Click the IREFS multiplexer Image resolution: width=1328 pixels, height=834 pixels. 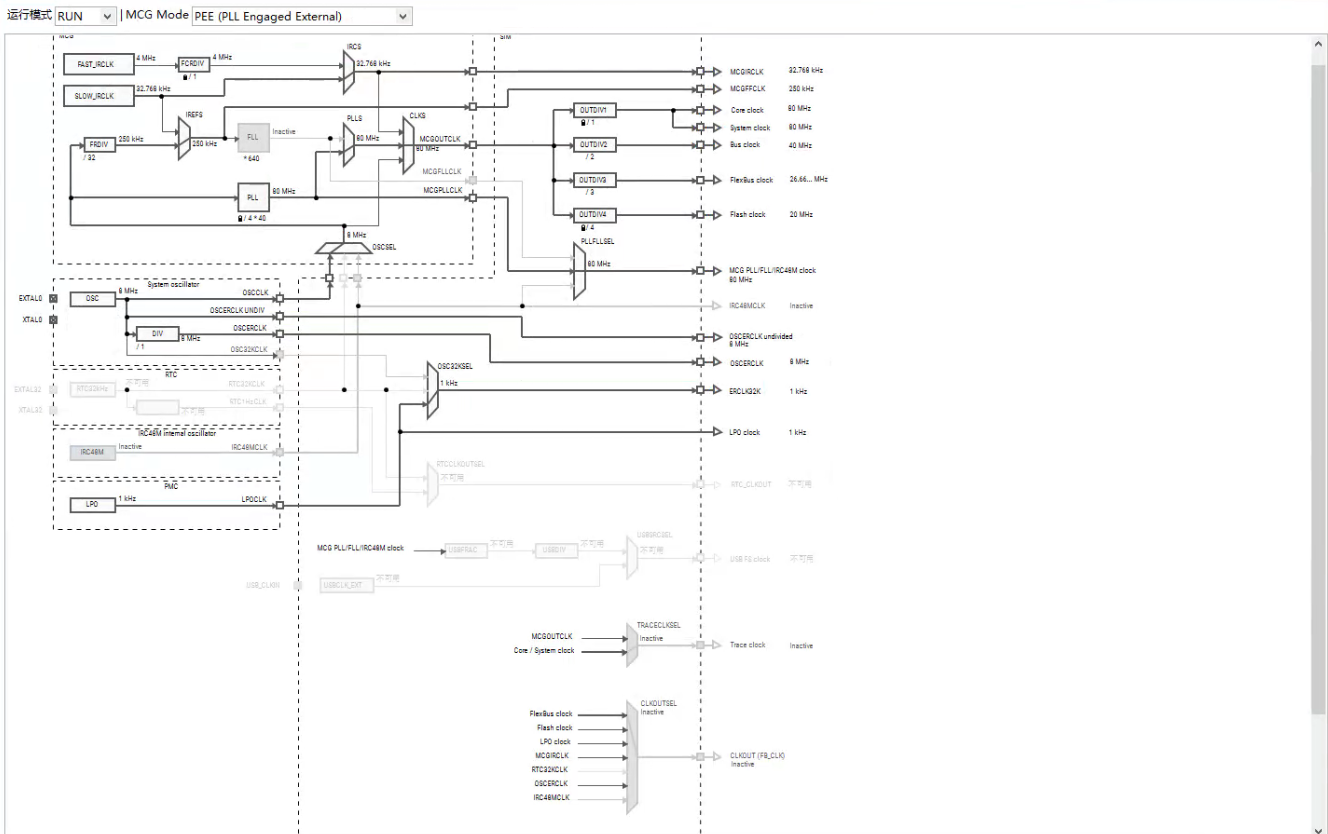(184, 140)
